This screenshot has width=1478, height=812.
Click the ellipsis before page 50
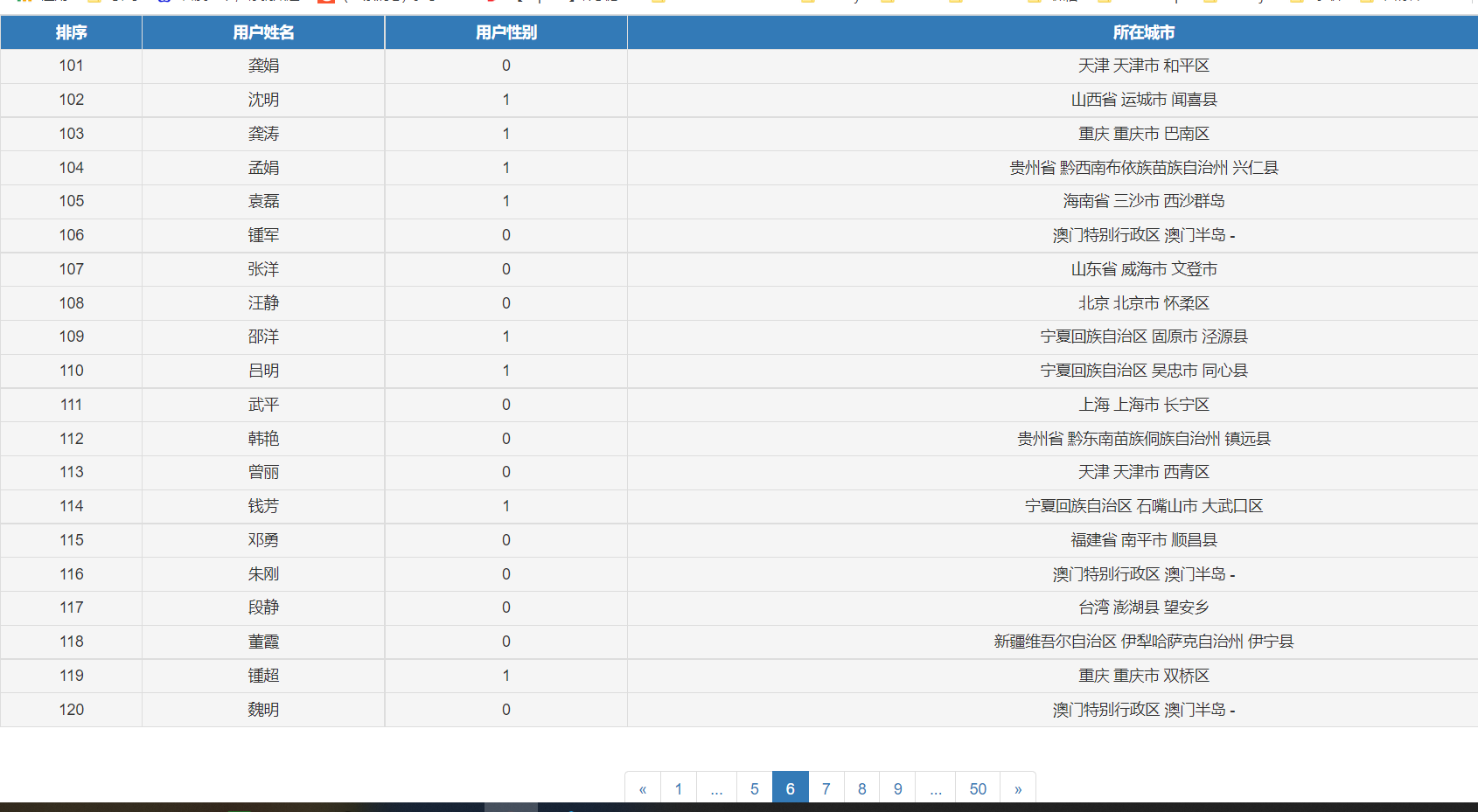point(936,788)
